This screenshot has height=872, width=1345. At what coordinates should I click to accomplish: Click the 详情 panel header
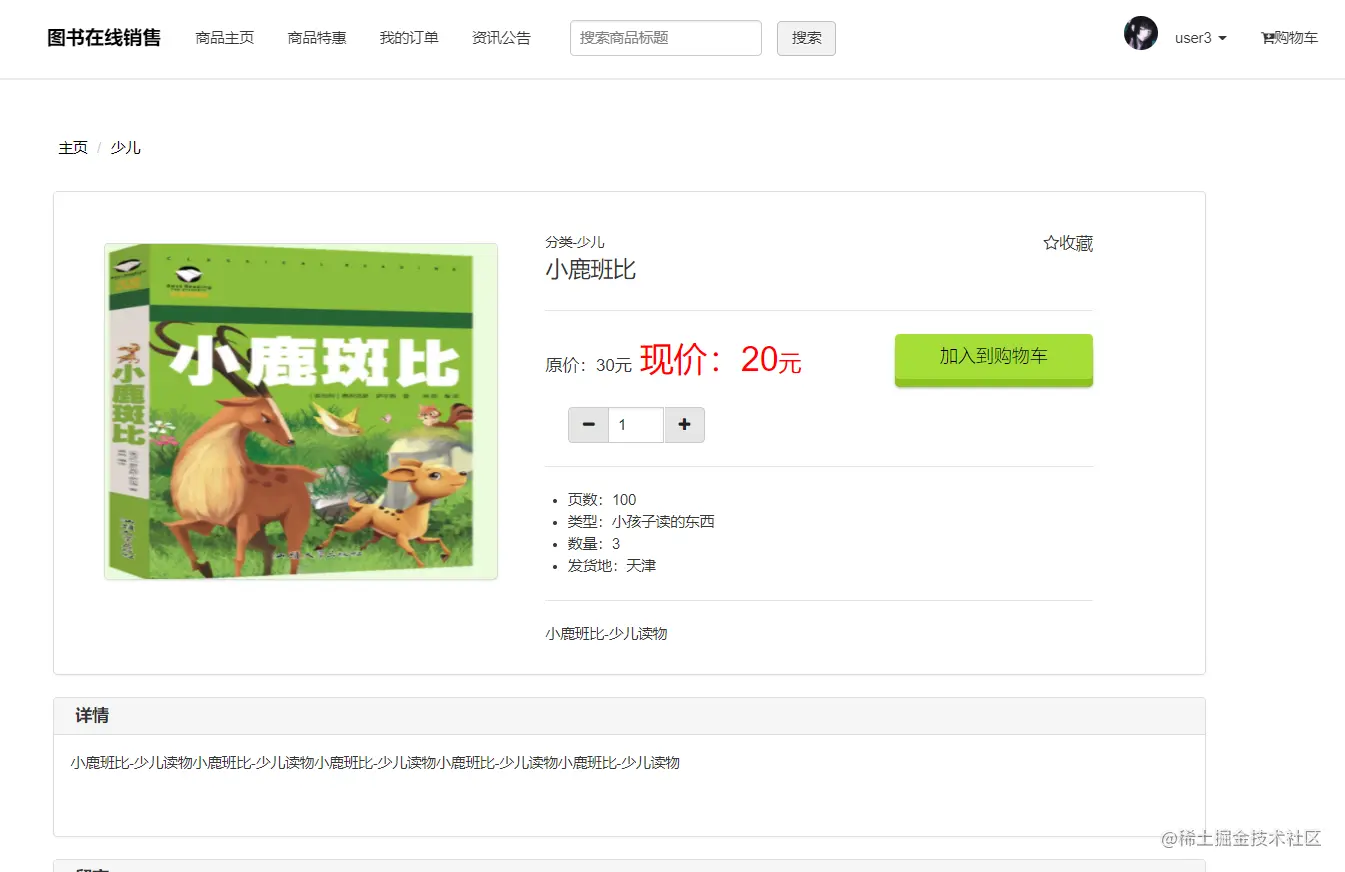(629, 716)
